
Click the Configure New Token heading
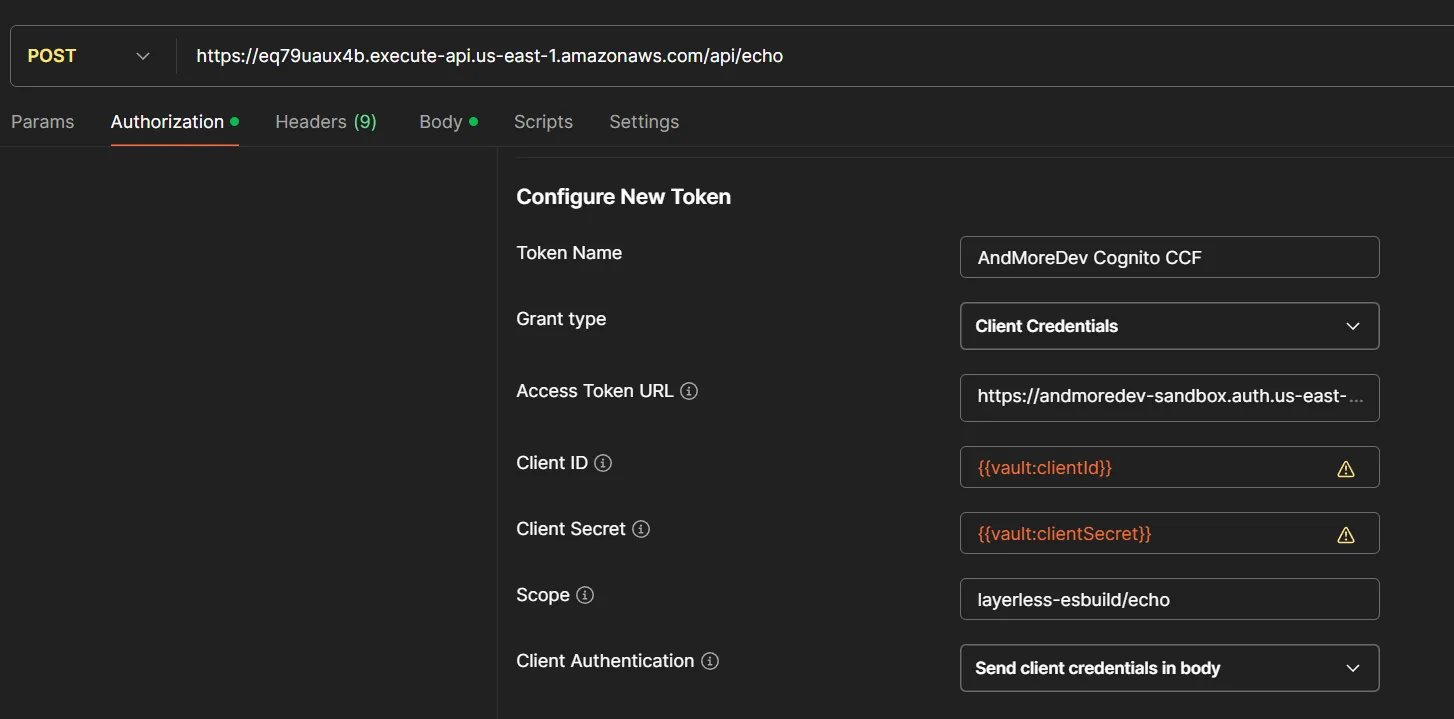tap(623, 197)
